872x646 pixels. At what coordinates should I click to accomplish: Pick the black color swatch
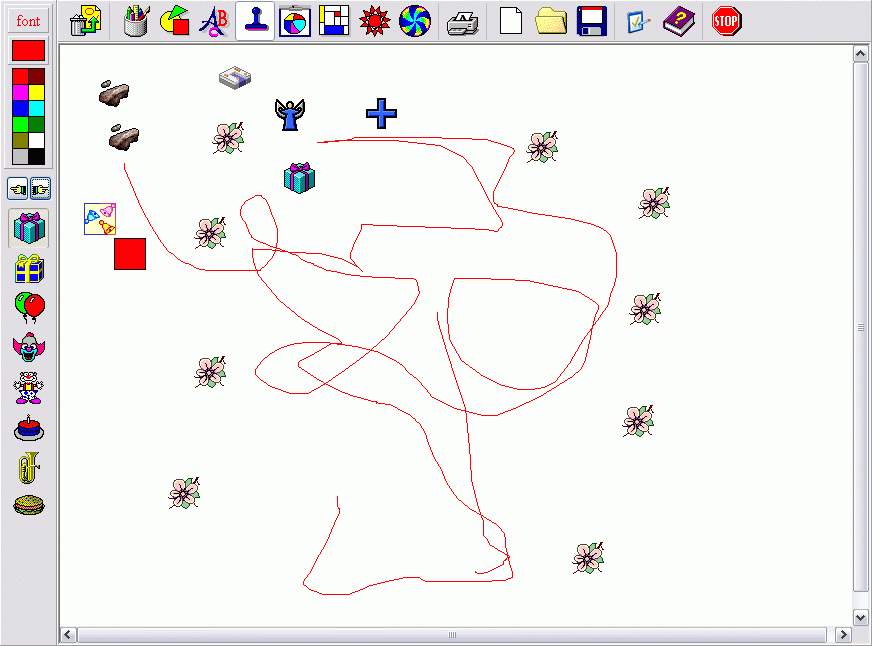click(x=37, y=157)
